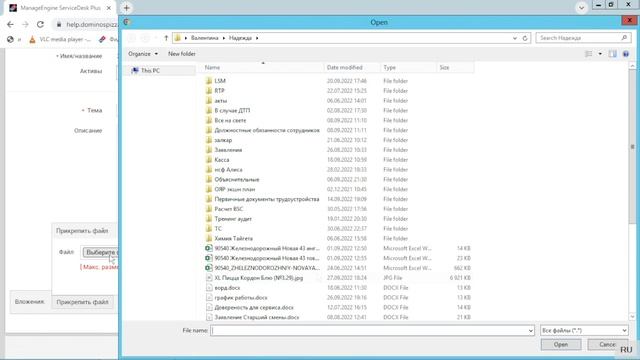The width and height of the screenshot is (640, 360).
Task: Cancel the Open dialog
Action: tap(607, 344)
